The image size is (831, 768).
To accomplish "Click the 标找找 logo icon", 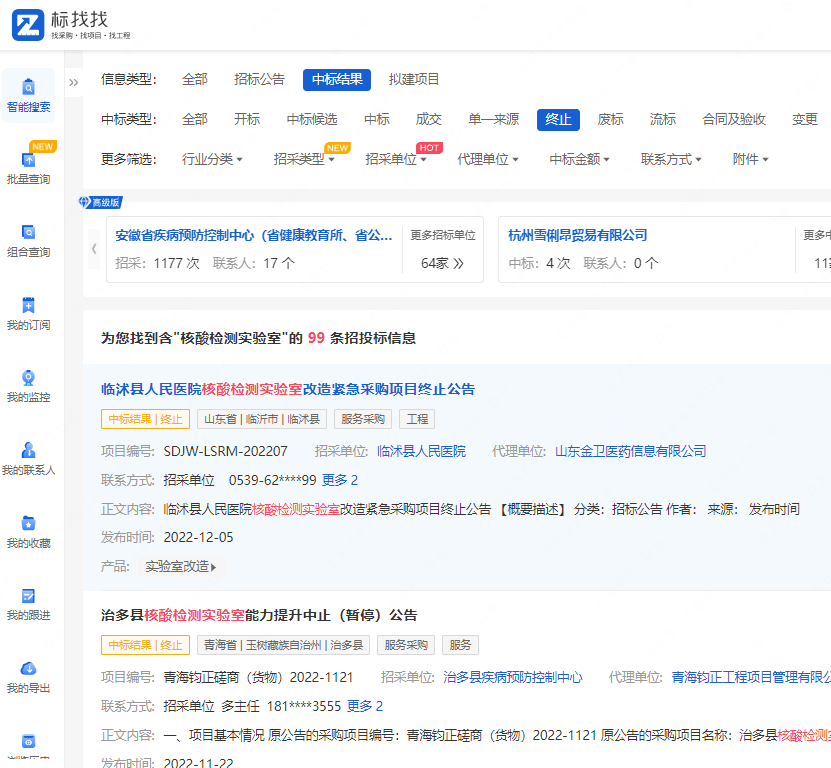I will click(28, 25).
